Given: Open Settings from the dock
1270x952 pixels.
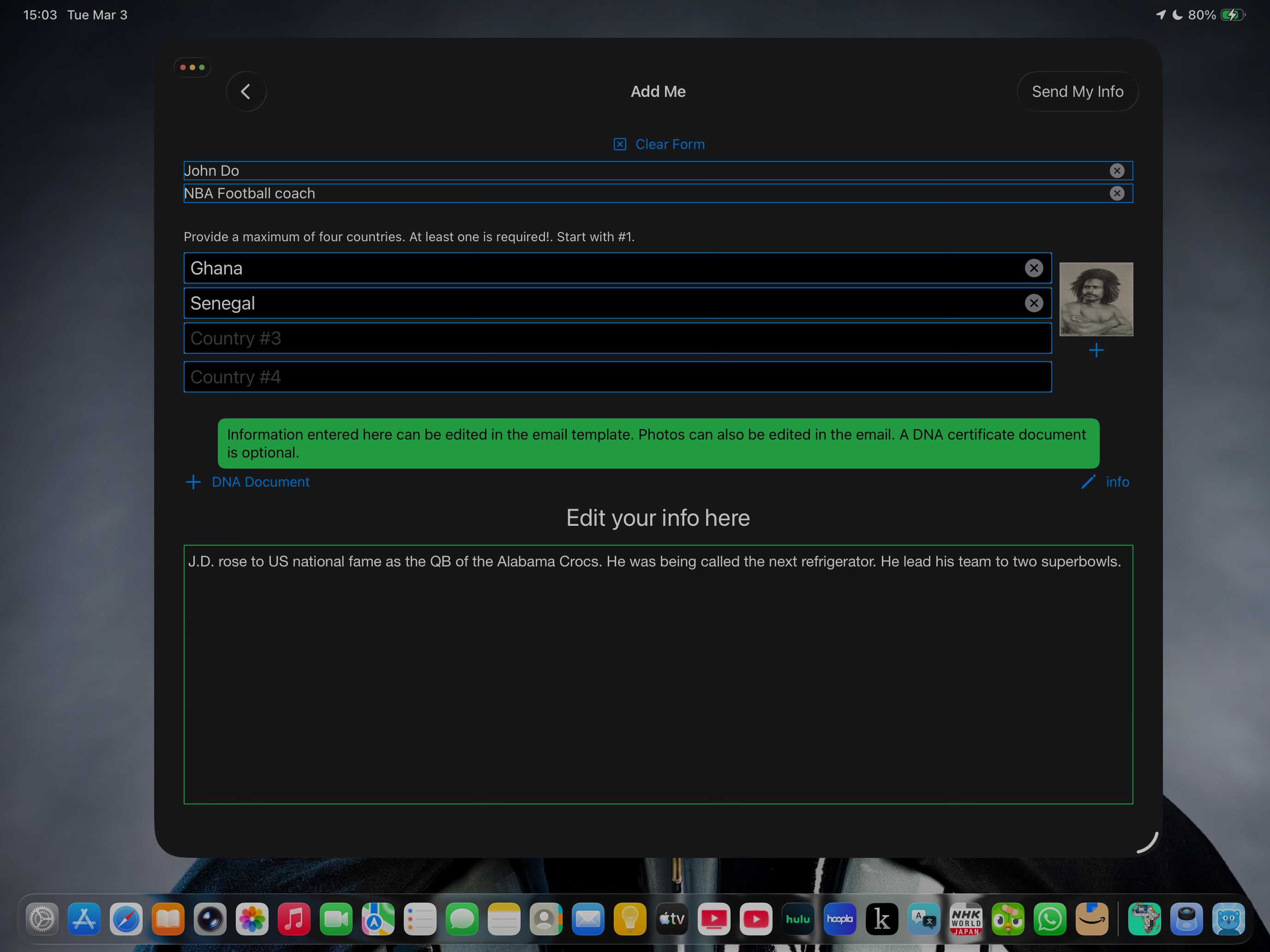Looking at the screenshot, I should coord(42,919).
